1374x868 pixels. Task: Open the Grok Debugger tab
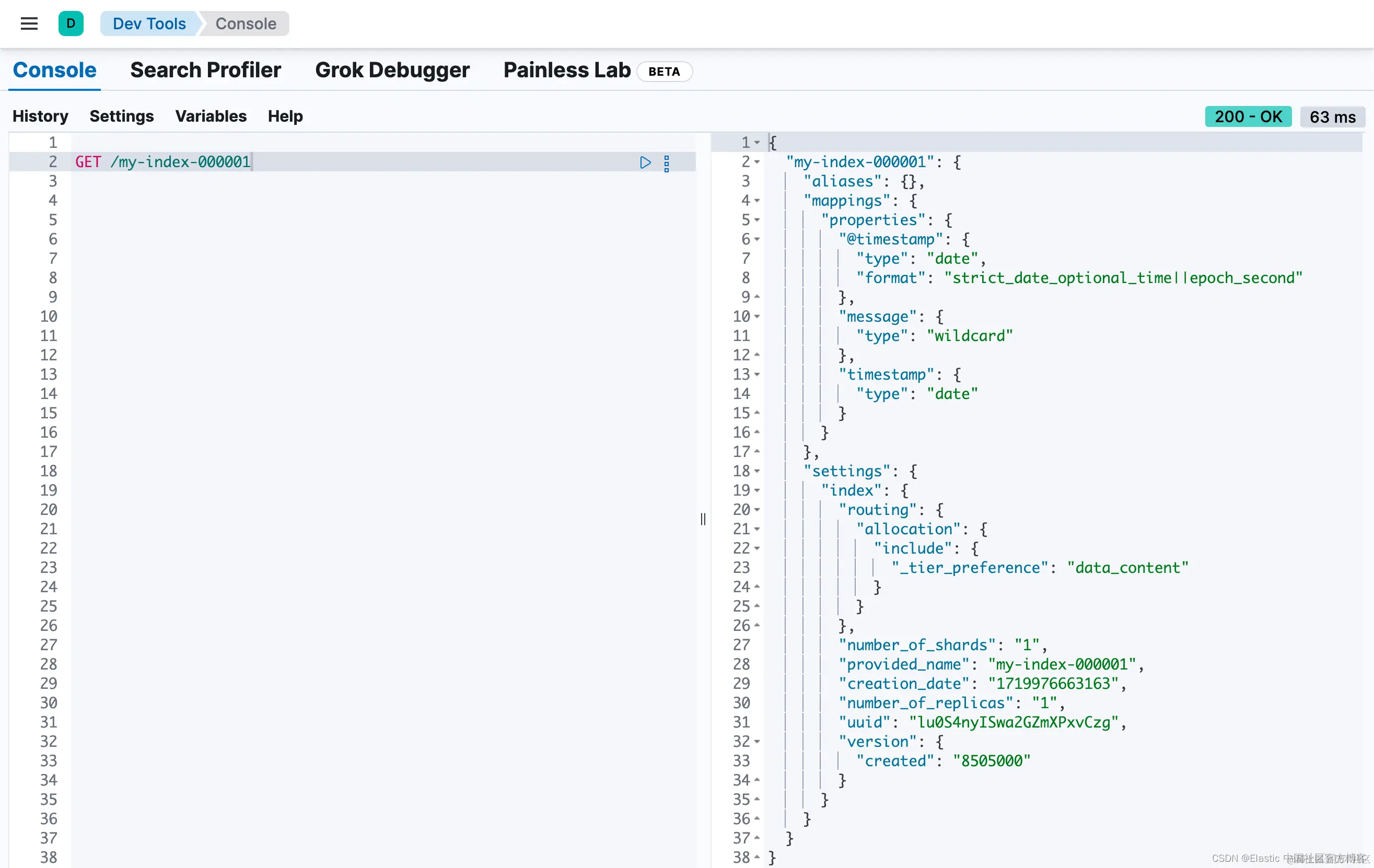pyautogui.click(x=392, y=70)
